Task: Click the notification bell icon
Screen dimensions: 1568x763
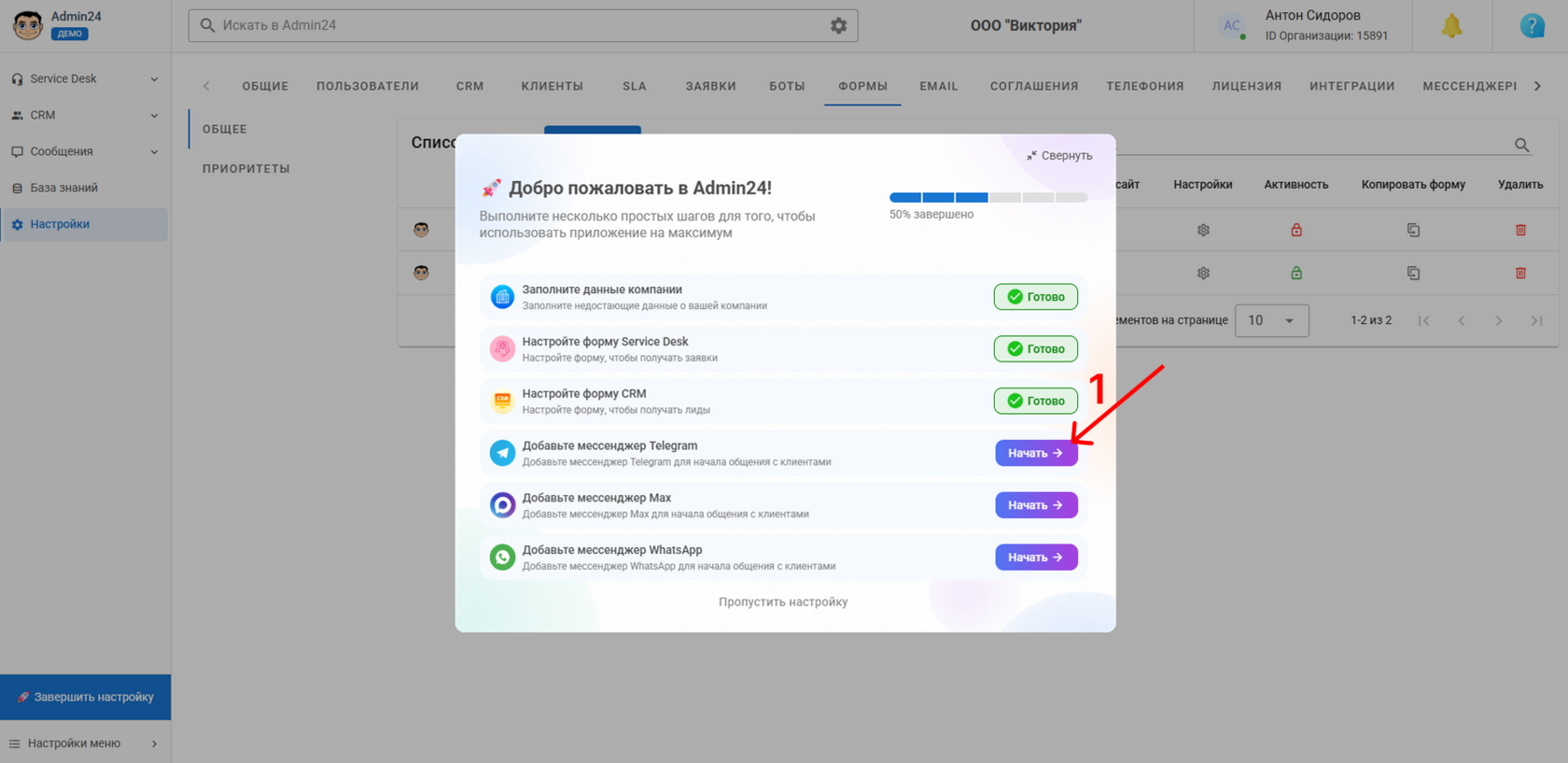Action: [x=1451, y=26]
